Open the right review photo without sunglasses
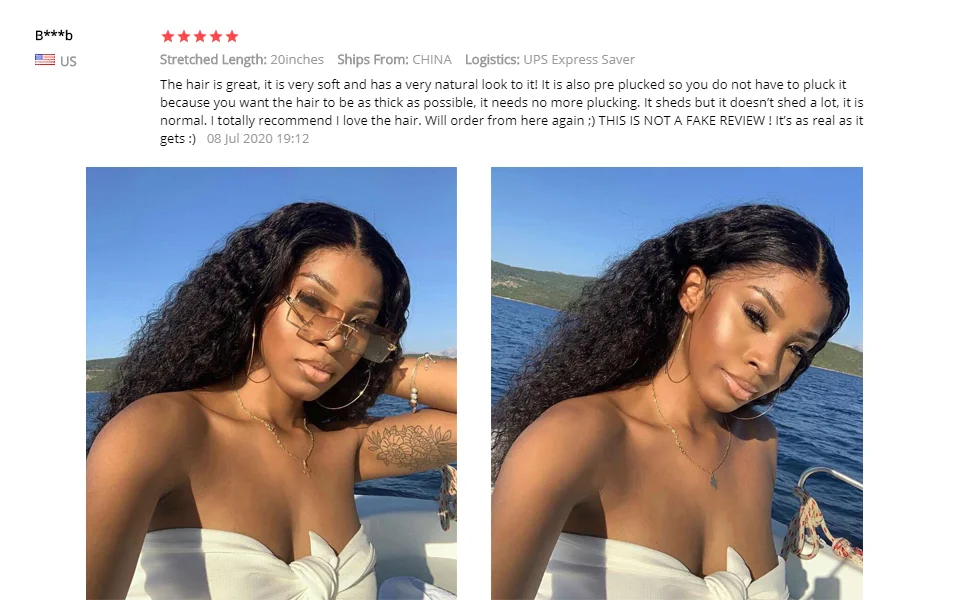The image size is (960, 600). [x=677, y=383]
